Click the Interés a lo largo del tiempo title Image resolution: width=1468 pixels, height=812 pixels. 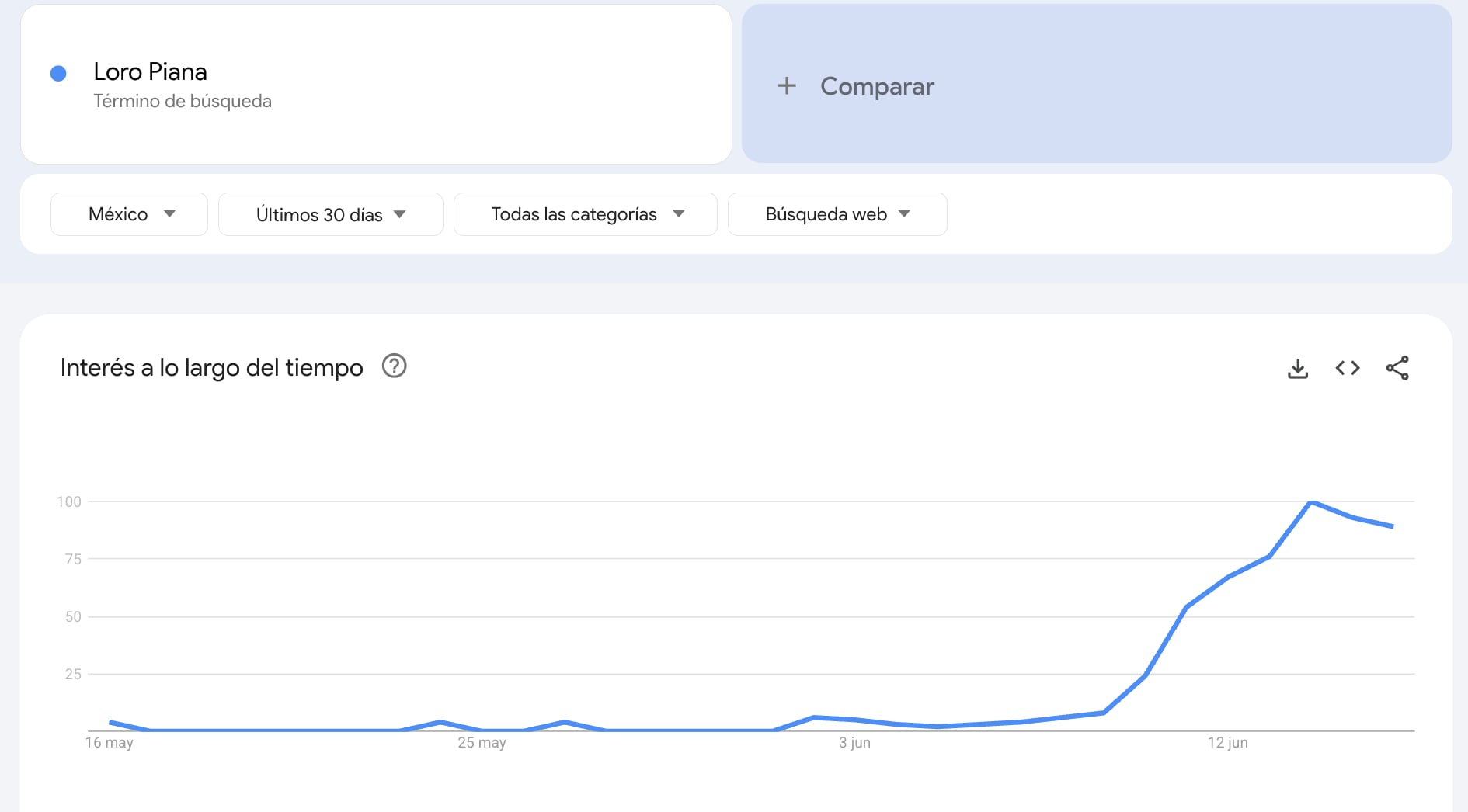212,366
